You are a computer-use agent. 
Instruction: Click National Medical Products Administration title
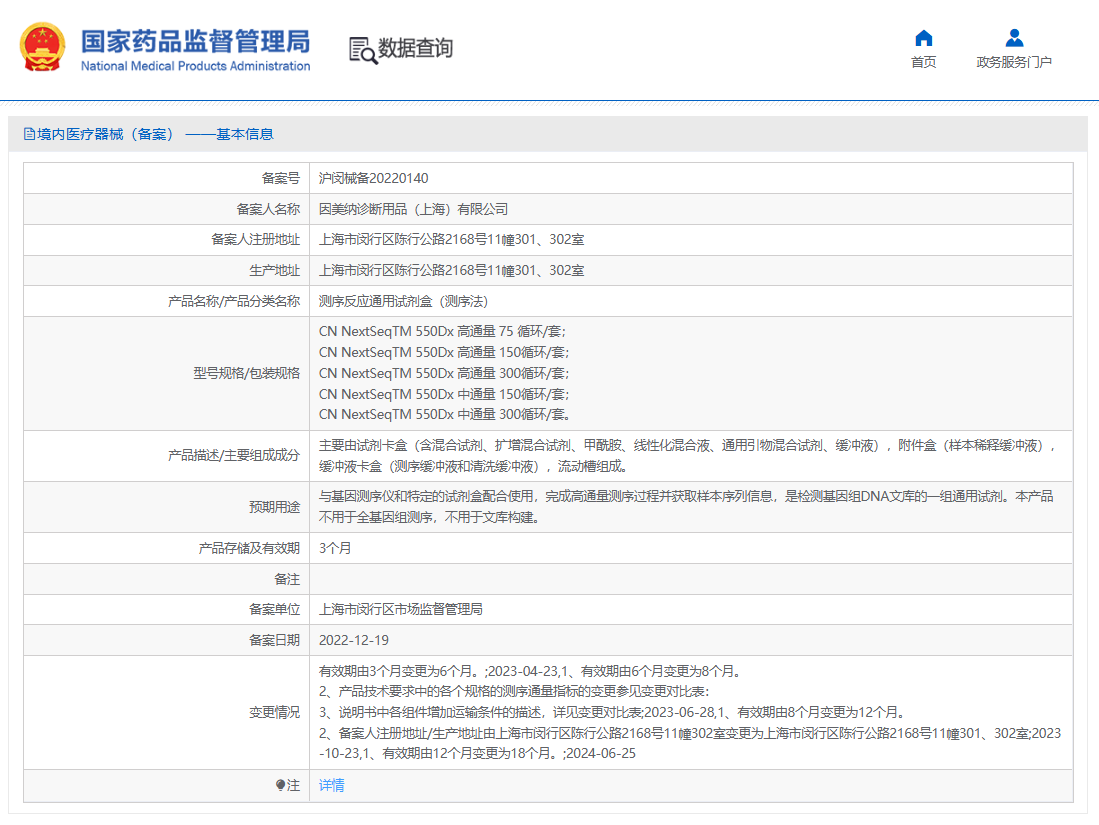coord(196,66)
